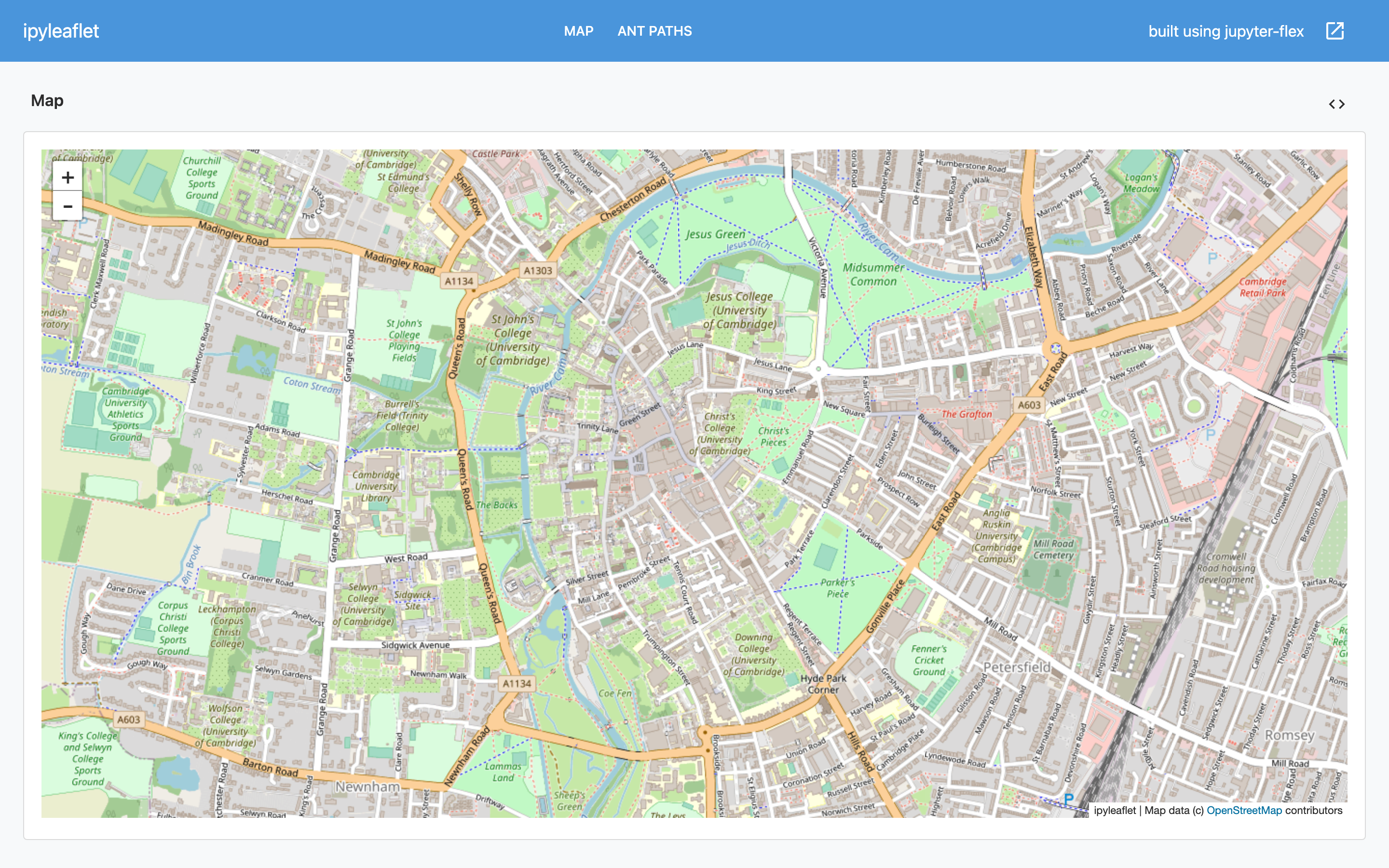
Task: Show source code for Map card
Action: click(x=1336, y=104)
